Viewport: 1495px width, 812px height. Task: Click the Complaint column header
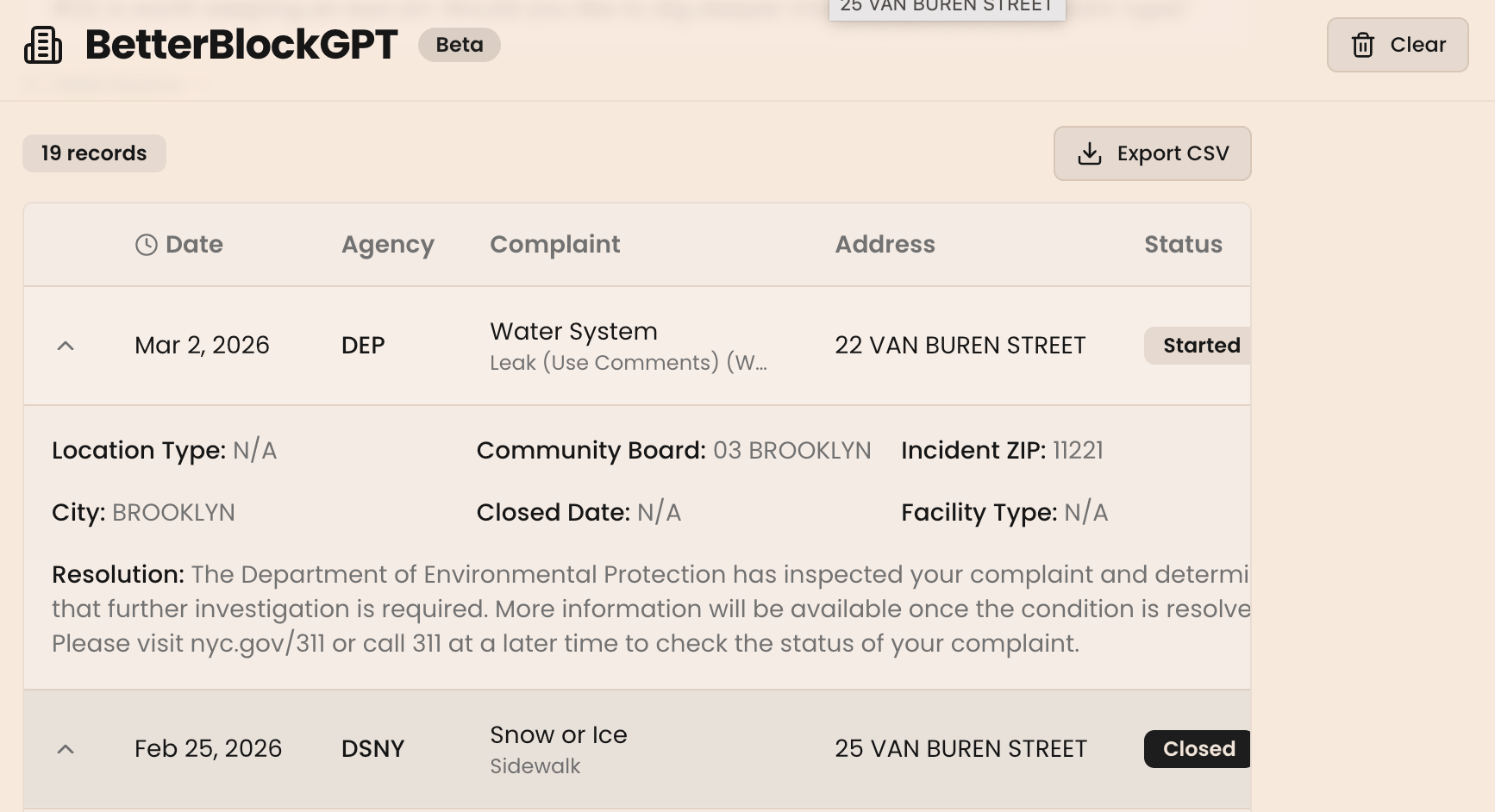(x=554, y=245)
